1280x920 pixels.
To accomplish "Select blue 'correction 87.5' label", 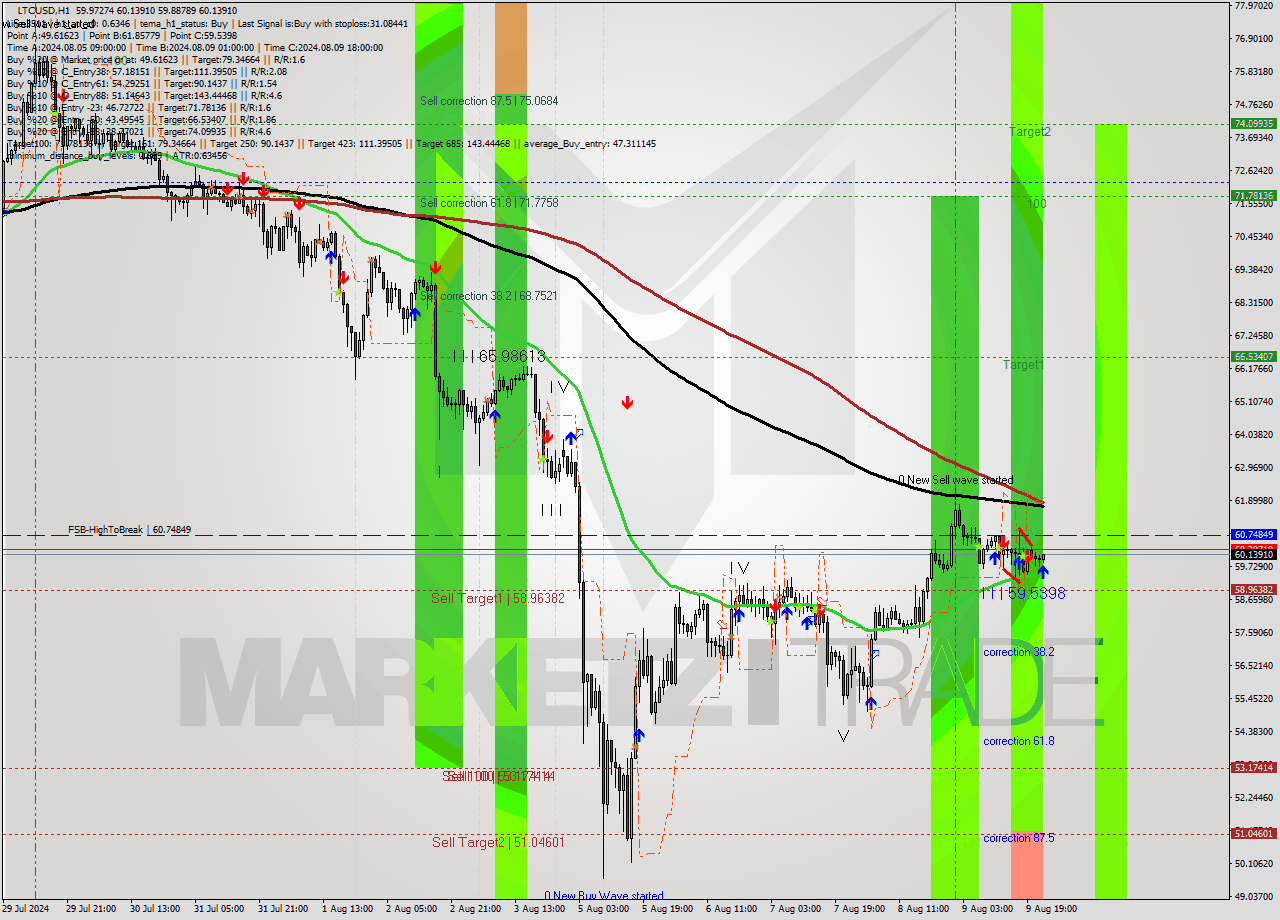I will (1018, 838).
